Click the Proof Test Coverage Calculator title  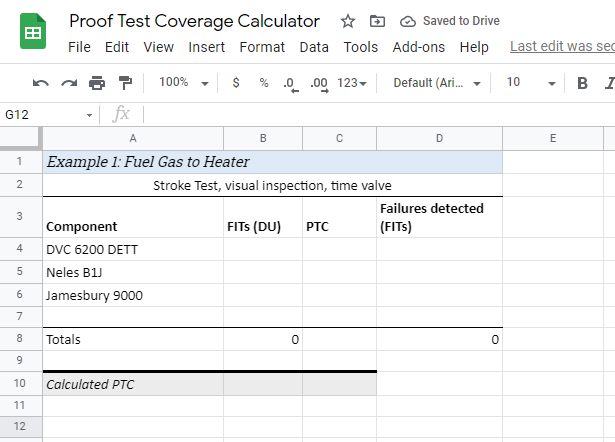pyautogui.click(x=195, y=21)
